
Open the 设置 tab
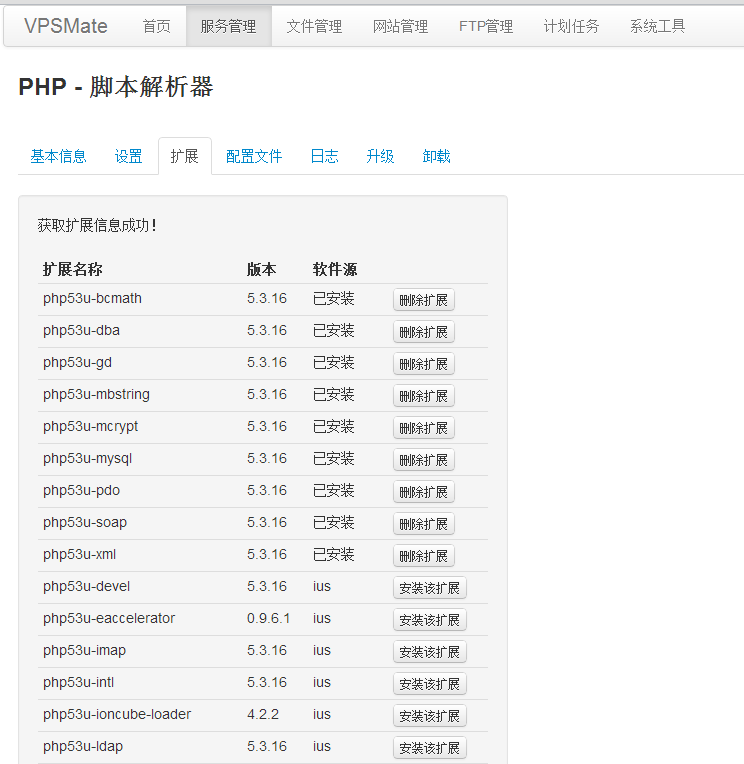[x=128, y=156]
